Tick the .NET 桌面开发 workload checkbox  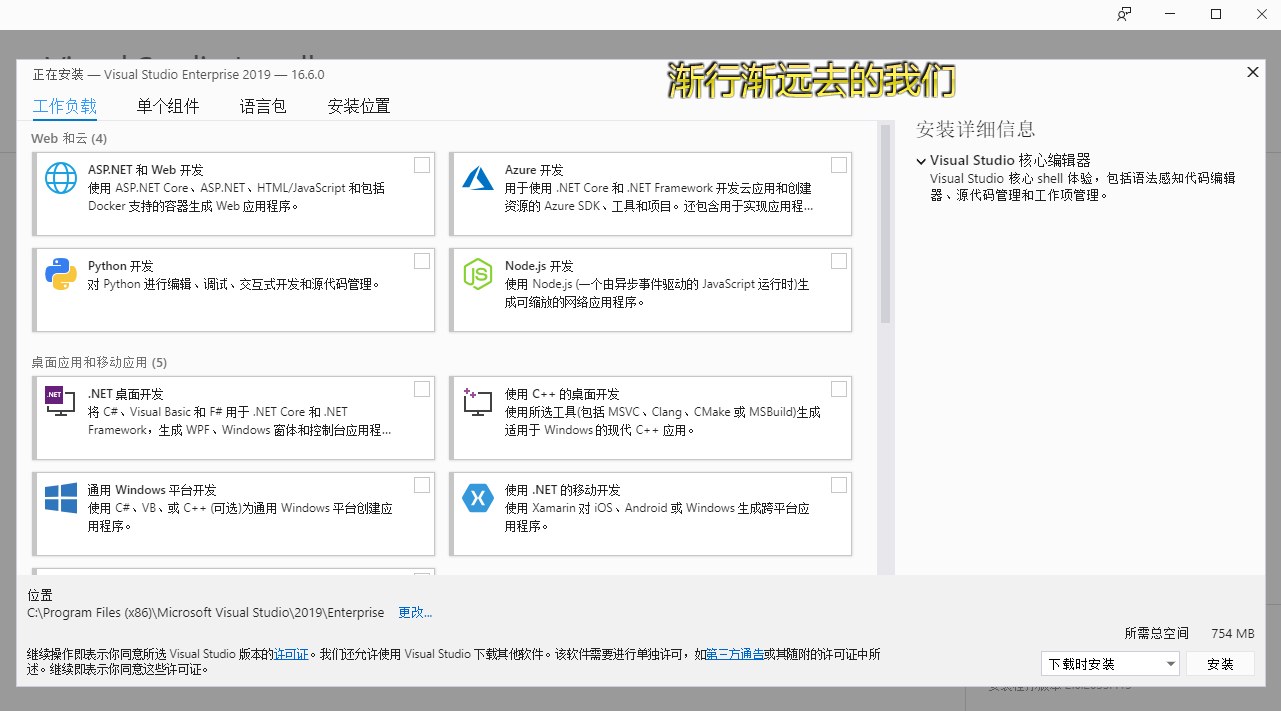coord(422,389)
